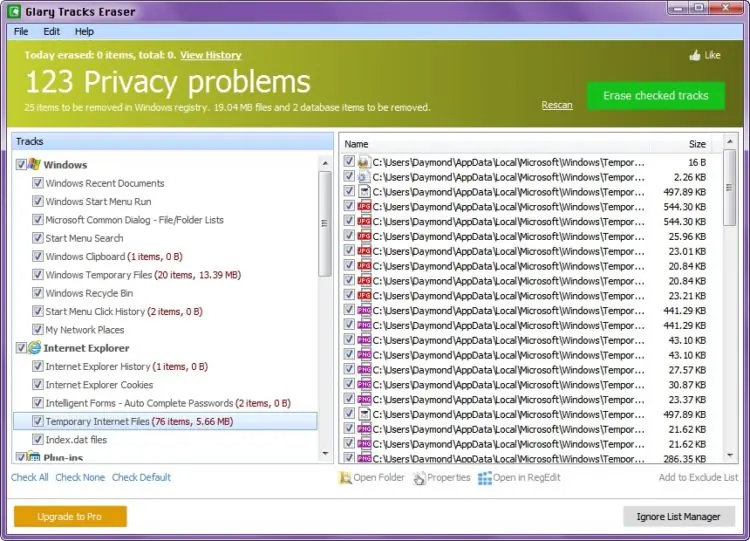Viewport: 750px width, 541px height.
Task: Click the JPG icon of the 25.96 KB file
Action: [x=364, y=236]
